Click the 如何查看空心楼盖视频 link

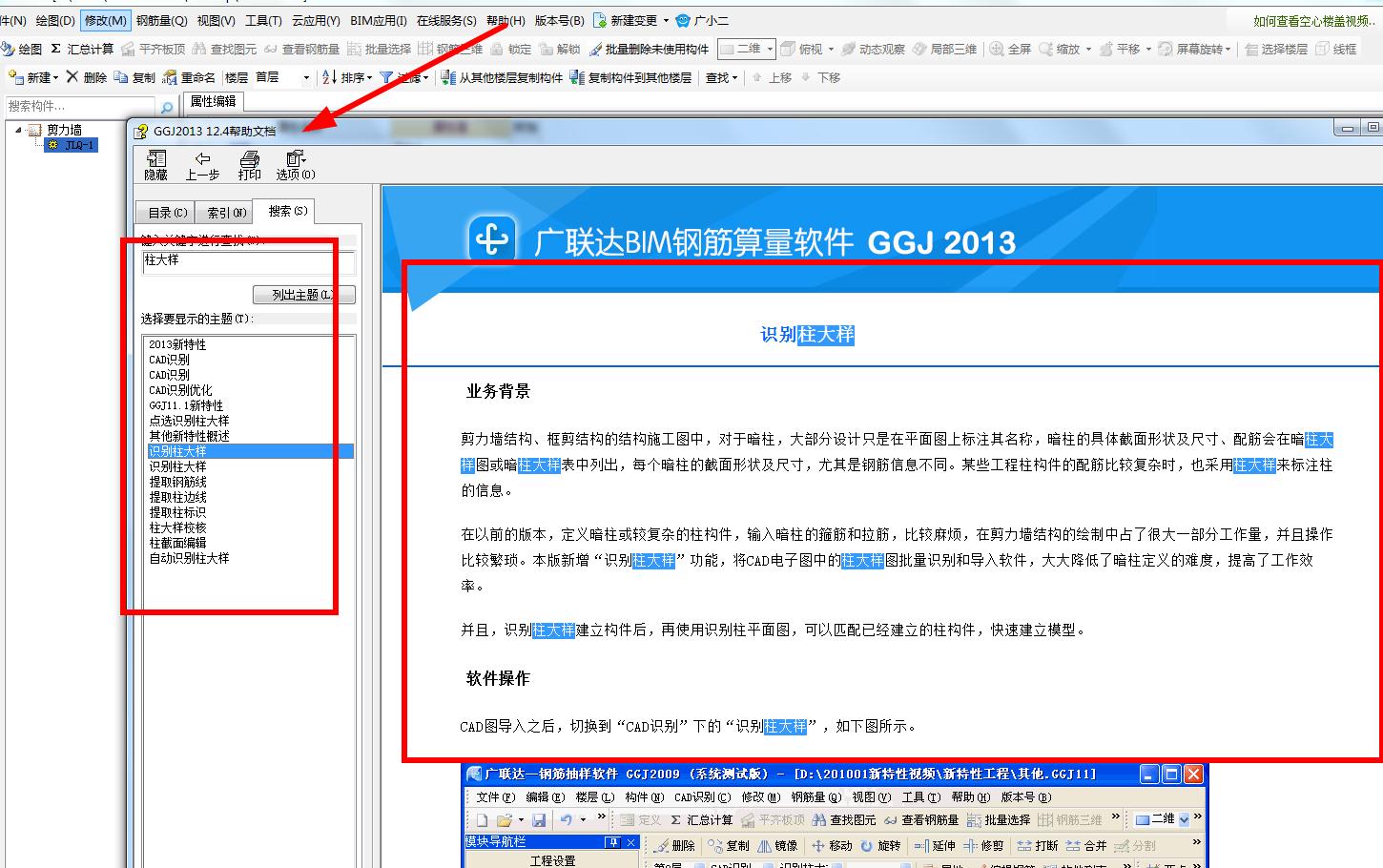tap(1316, 21)
